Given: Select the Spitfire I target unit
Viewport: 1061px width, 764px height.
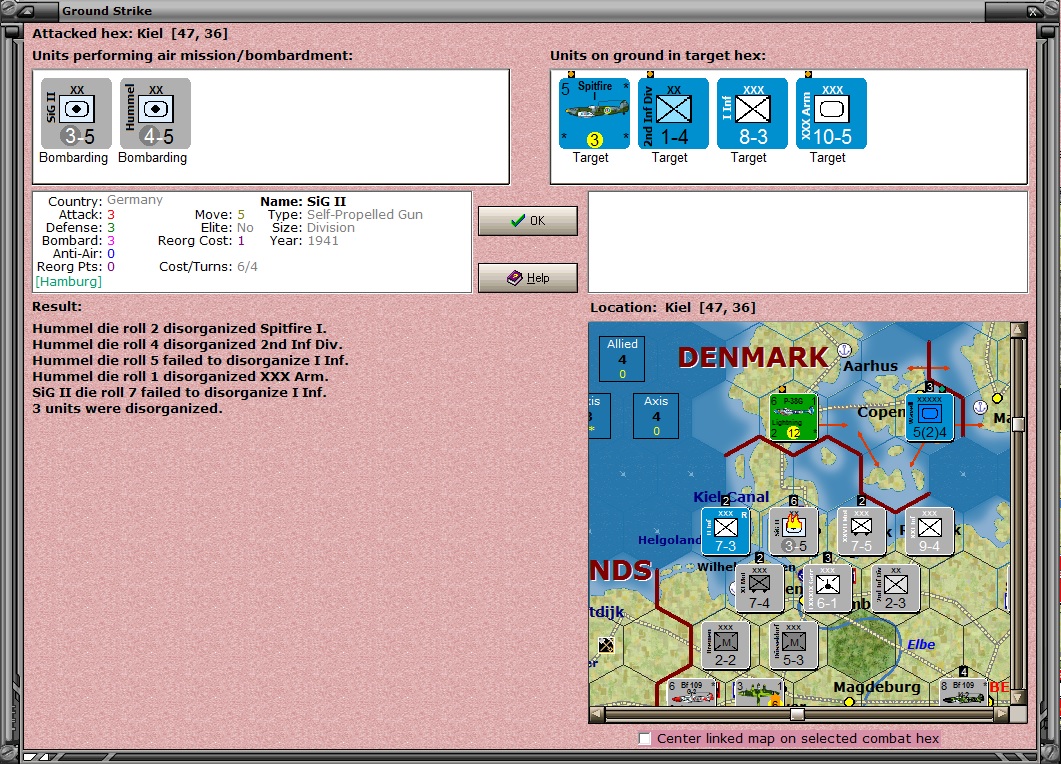Looking at the screenshot, I should tap(594, 113).
